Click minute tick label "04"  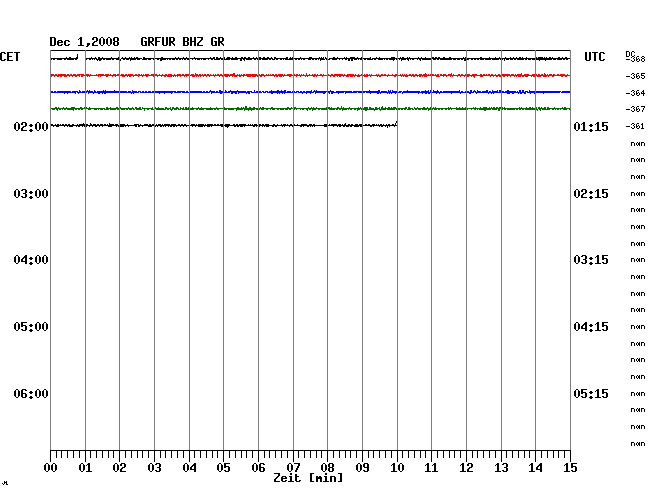coord(189,468)
